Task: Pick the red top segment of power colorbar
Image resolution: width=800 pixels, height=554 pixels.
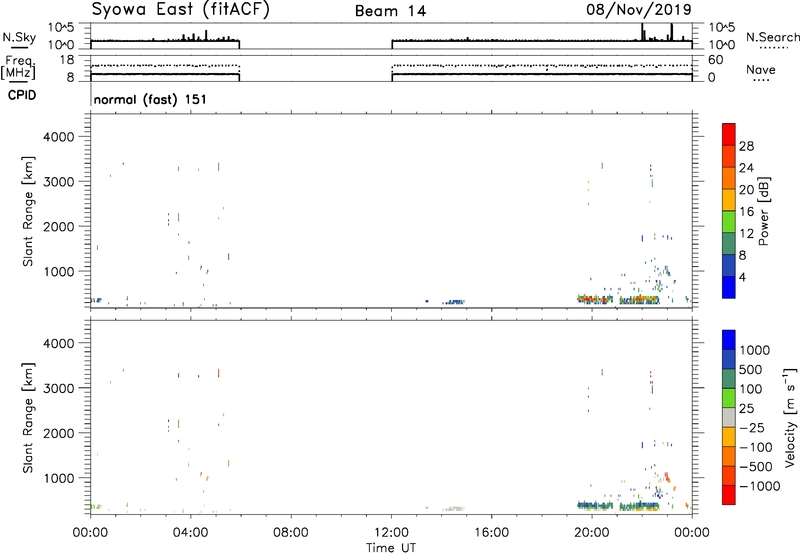Action: tap(729, 135)
